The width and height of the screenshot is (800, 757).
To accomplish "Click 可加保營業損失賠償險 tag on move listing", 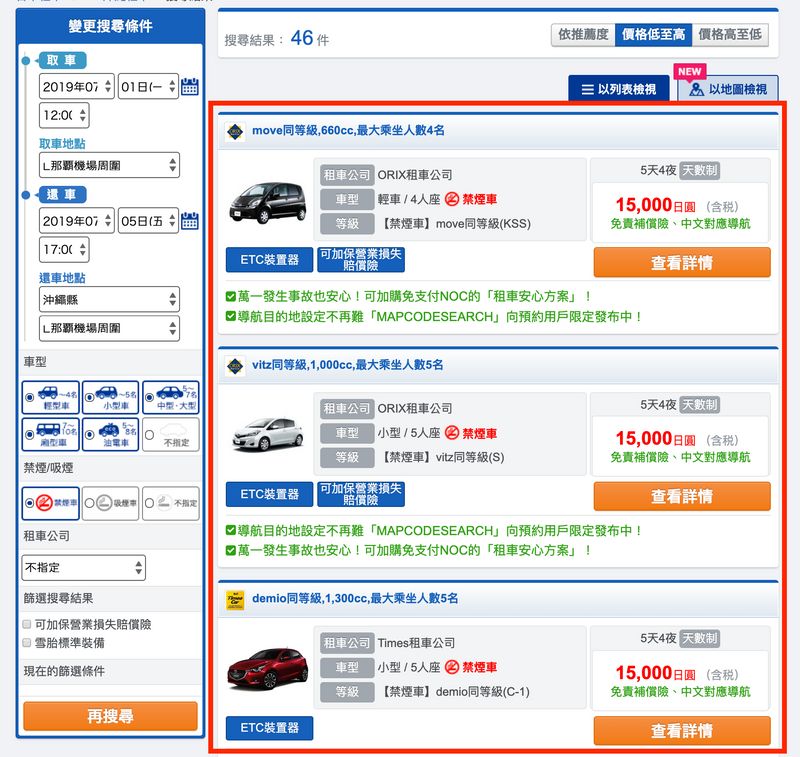I will click(361, 260).
